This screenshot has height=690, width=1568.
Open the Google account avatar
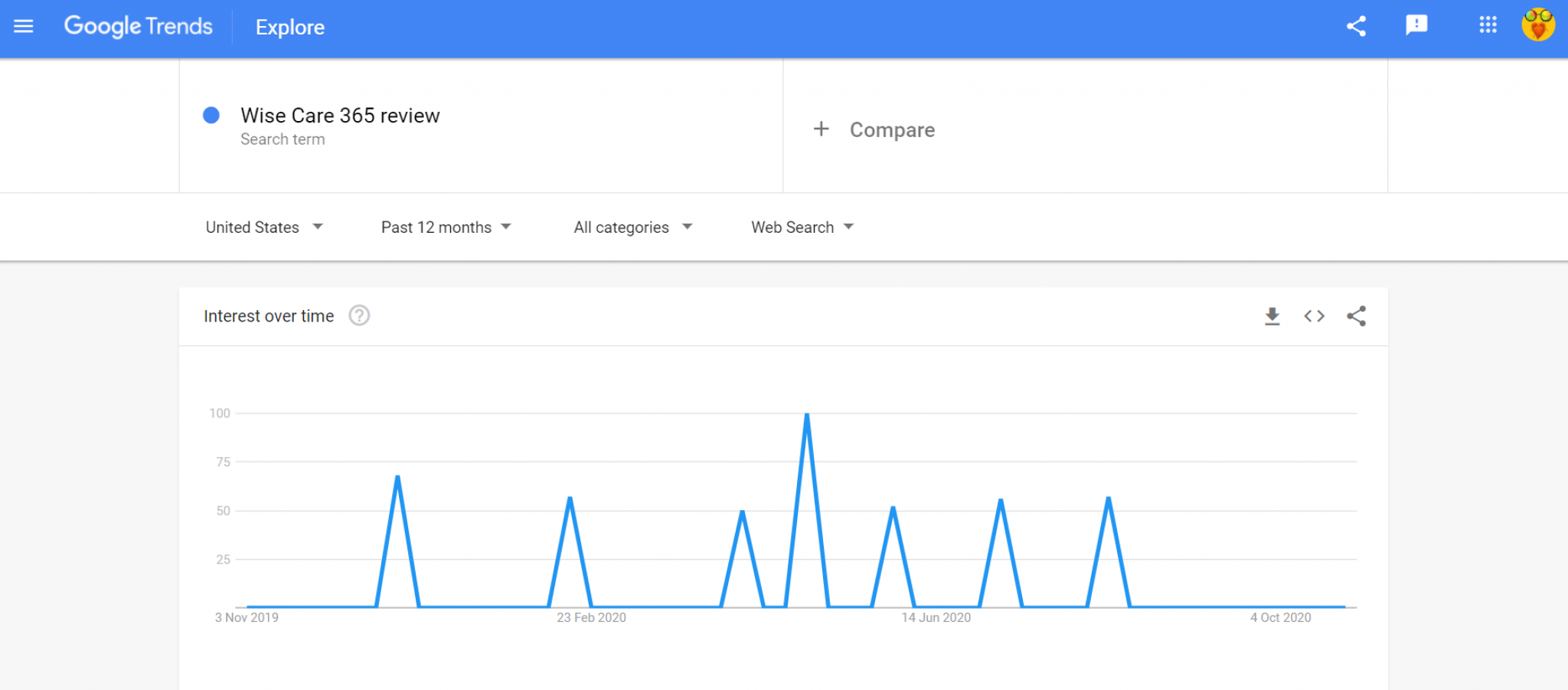tap(1538, 25)
